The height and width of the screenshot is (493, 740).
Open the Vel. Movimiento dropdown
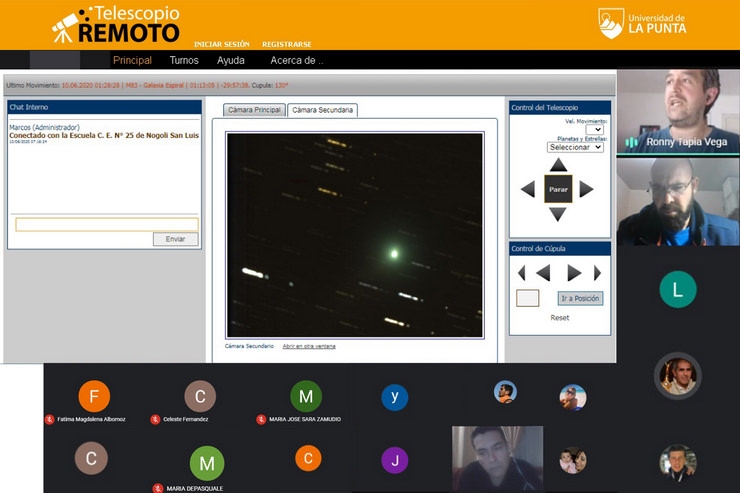595,129
